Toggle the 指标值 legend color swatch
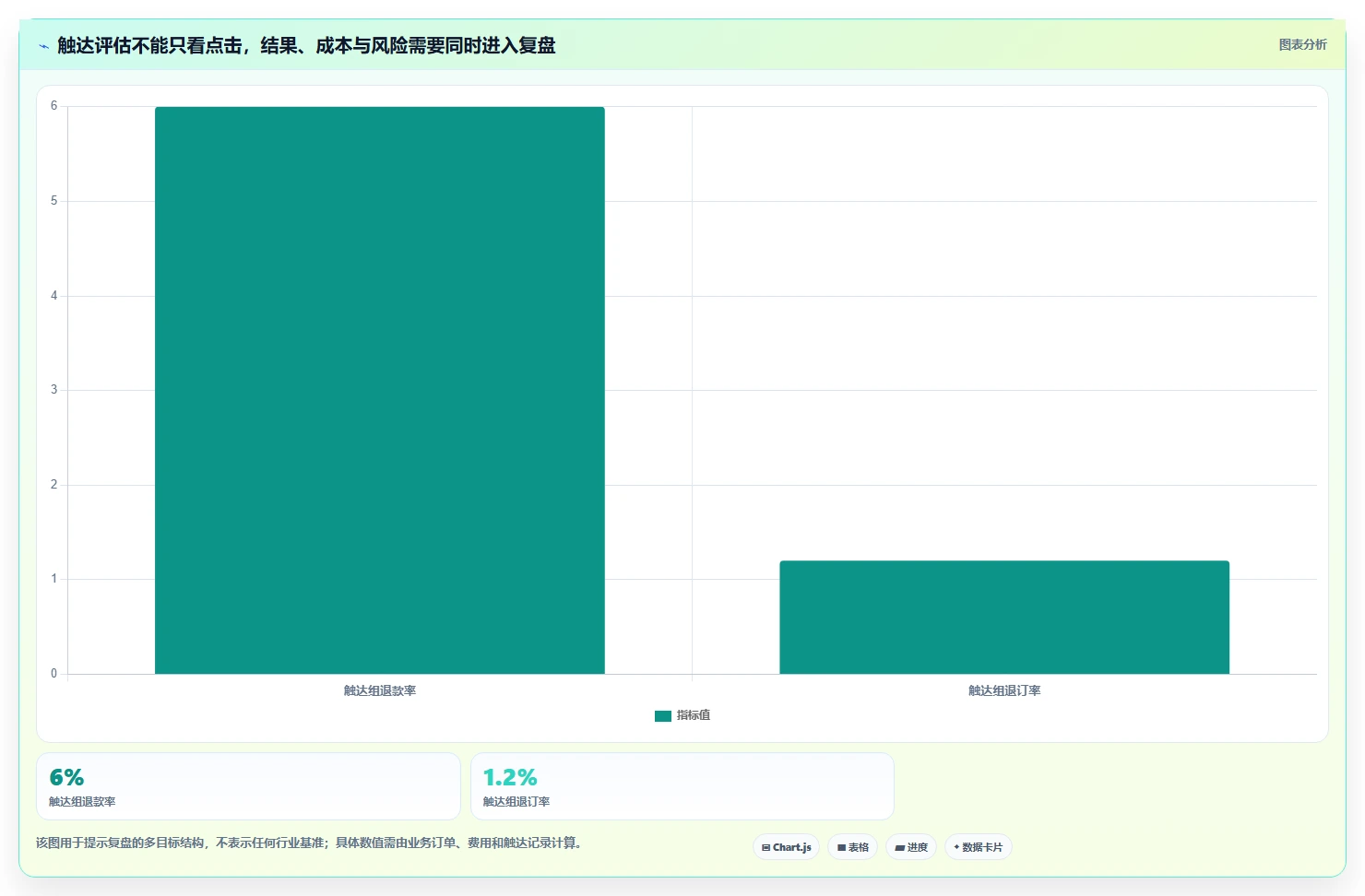 pyautogui.click(x=663, y=715)
